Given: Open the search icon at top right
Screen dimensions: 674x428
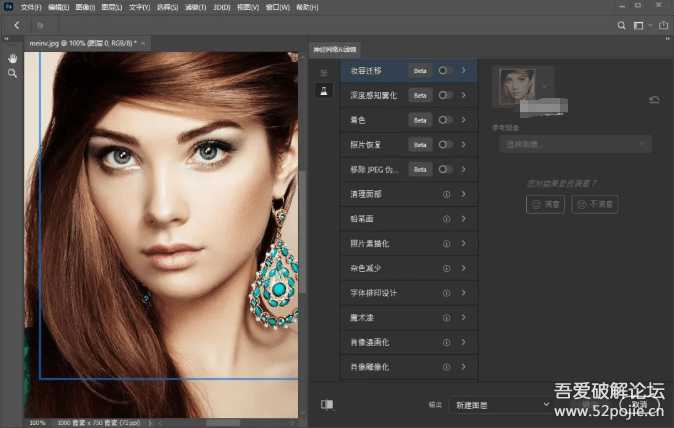Looking at the screenshot, I should (621, 26).
